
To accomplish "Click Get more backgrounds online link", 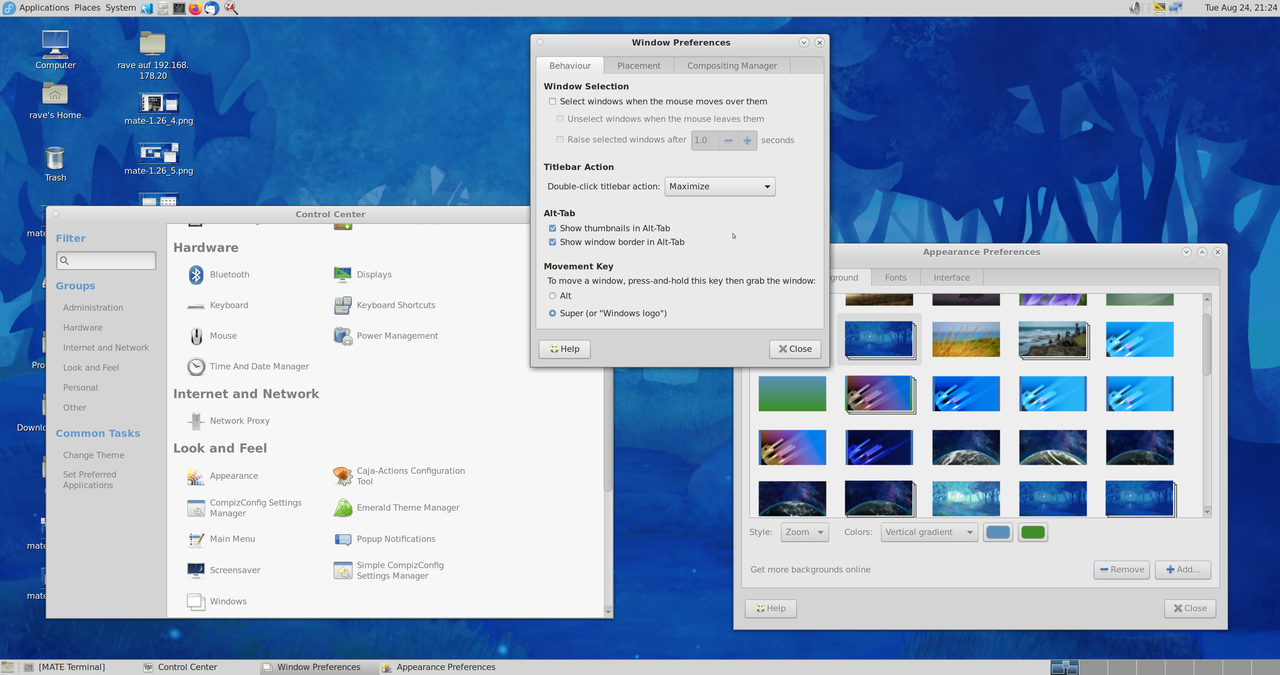I will click(x=810, y=570).
